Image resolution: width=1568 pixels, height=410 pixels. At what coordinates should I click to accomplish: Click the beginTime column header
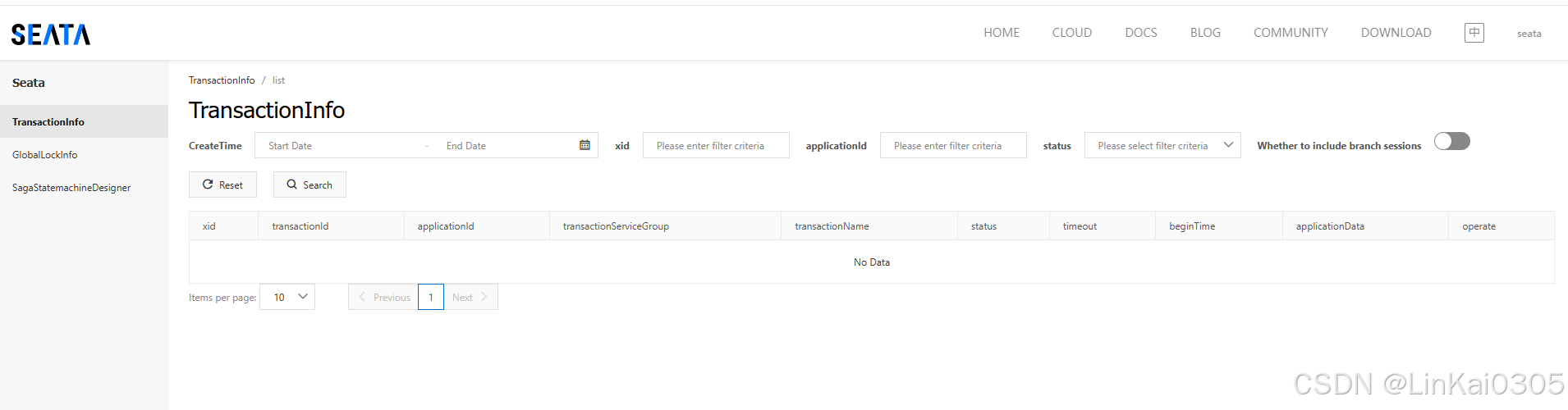[1219, 225]
